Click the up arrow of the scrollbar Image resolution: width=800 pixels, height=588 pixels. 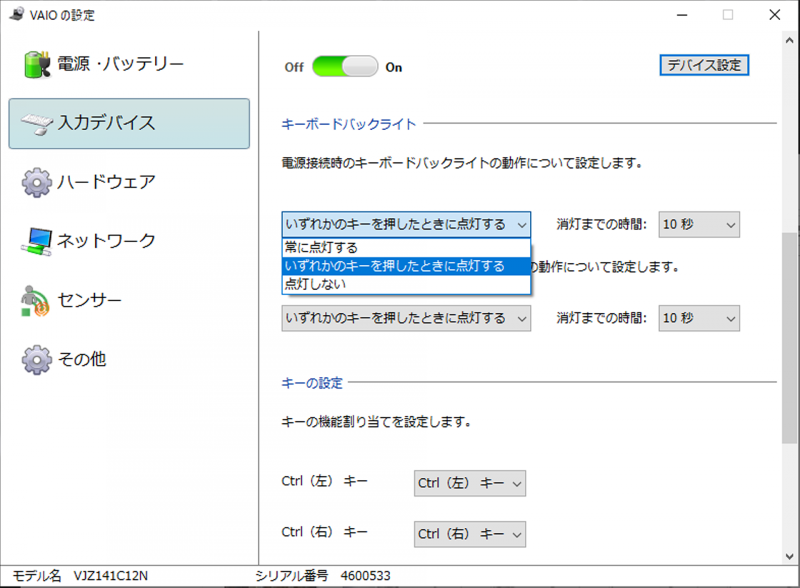[x=789, y=41]
